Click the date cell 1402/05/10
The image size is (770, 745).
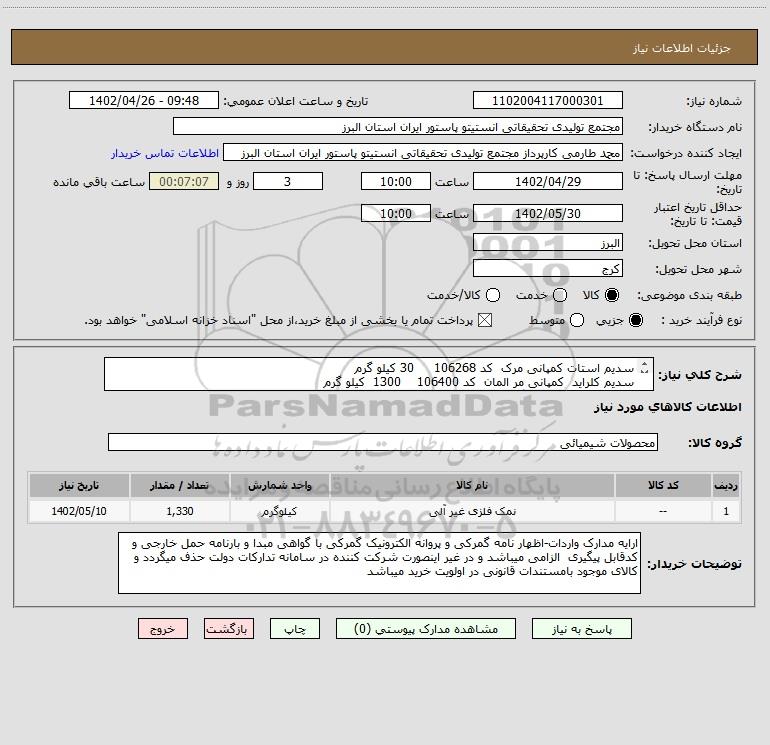[x=79, y=511]
